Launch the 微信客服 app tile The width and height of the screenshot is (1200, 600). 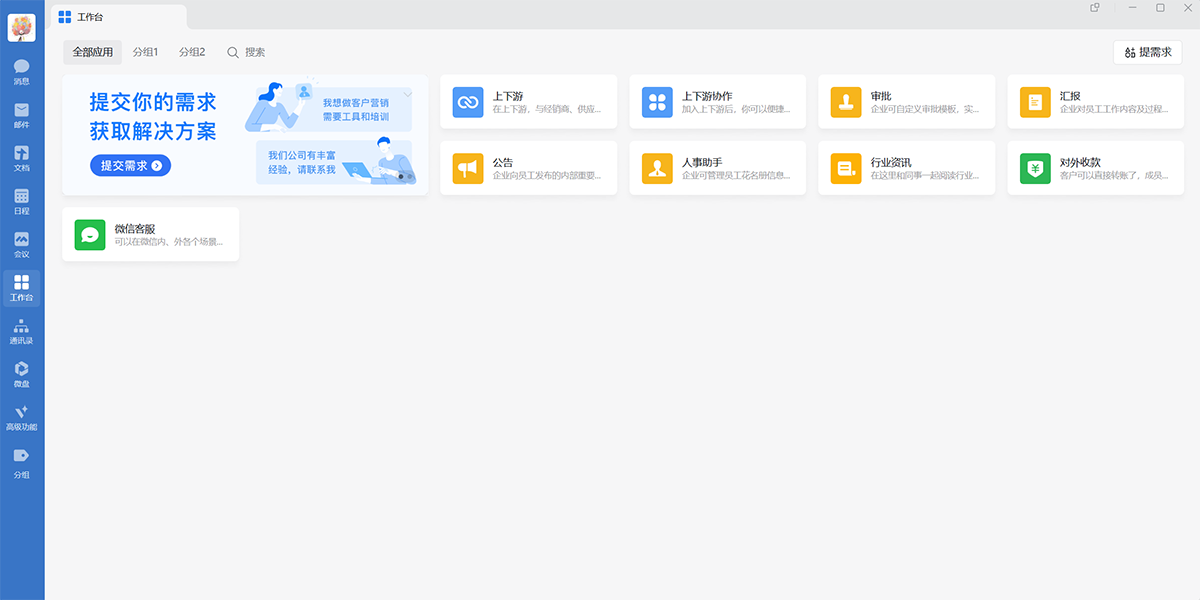click(150, 235)
